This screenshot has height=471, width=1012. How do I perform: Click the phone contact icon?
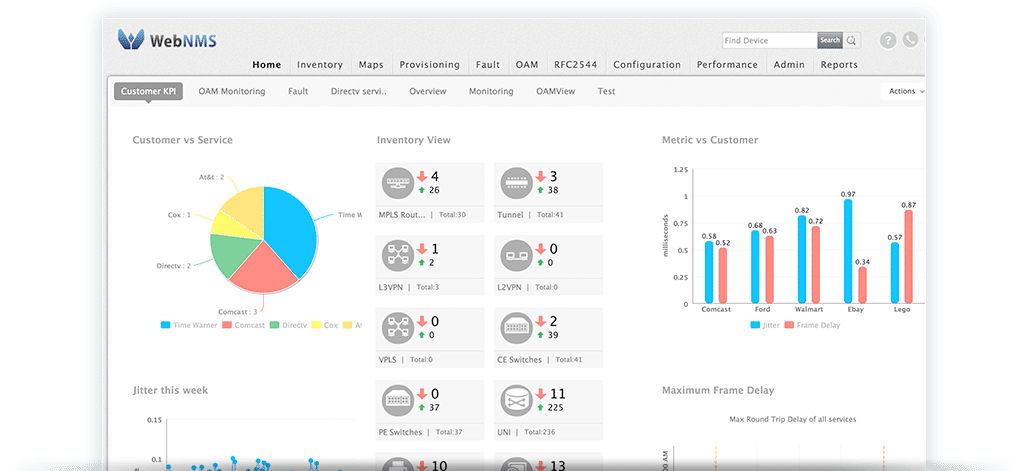pyautogui.click(x=910, y=41)
